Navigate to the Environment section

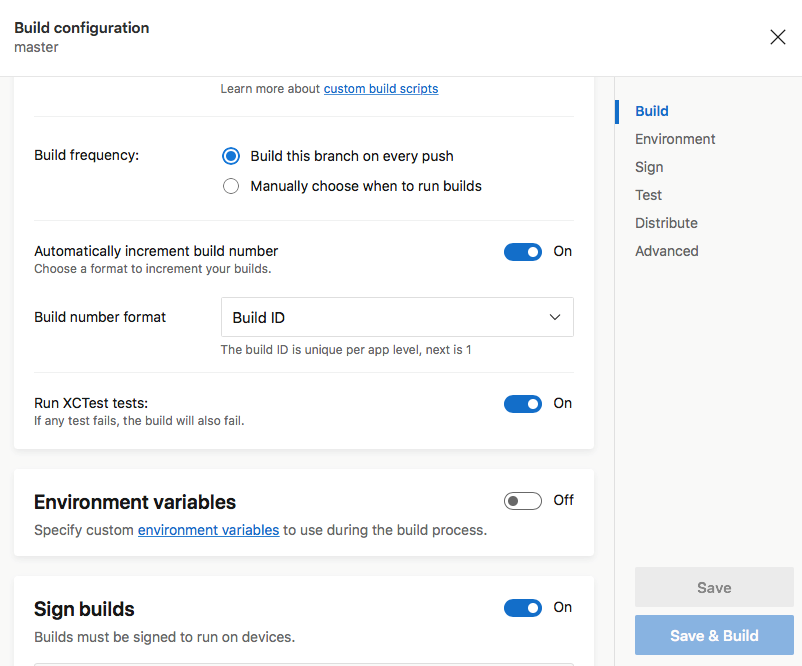tap(675, 139)
